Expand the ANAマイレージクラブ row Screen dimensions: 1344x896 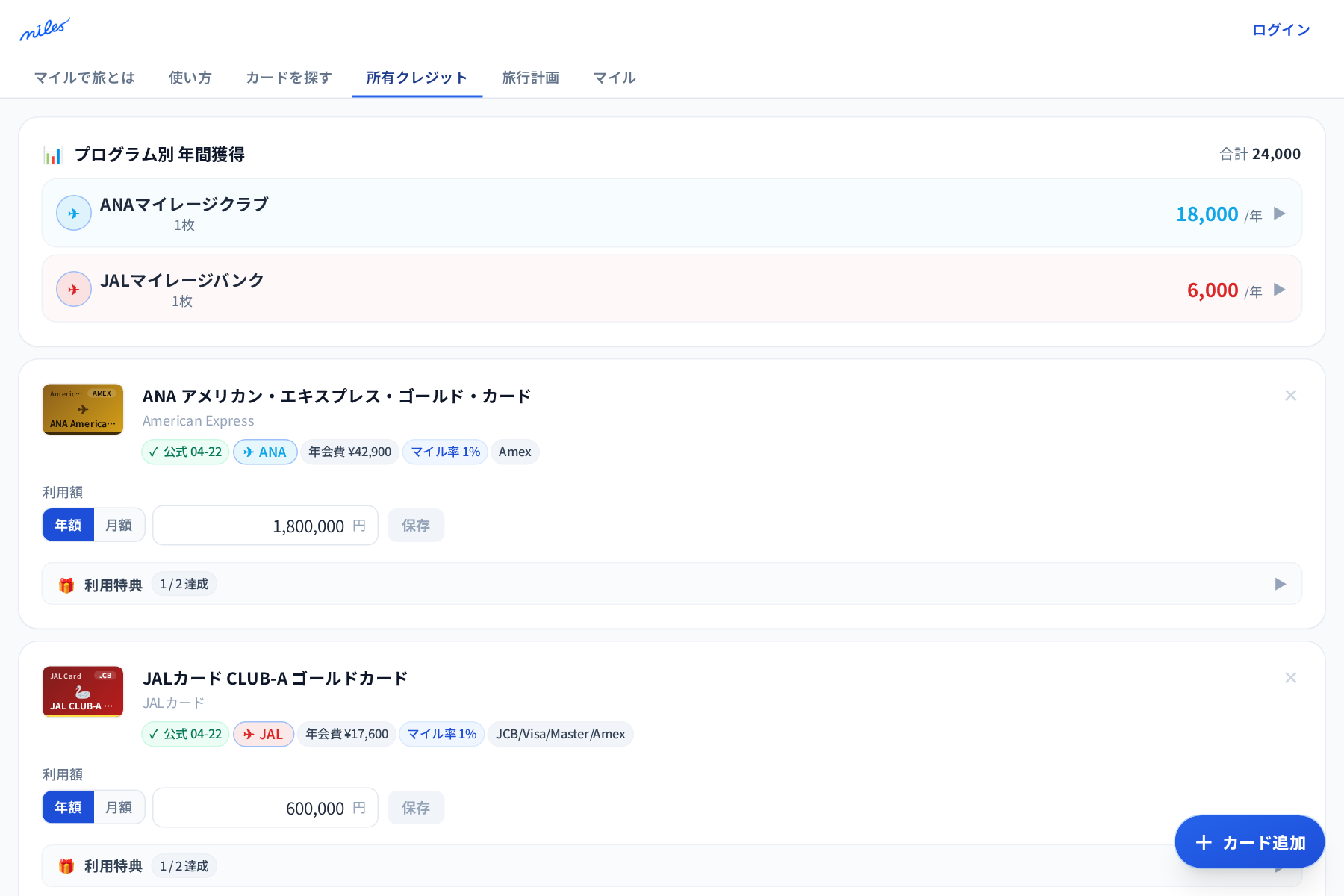(672, 213)
